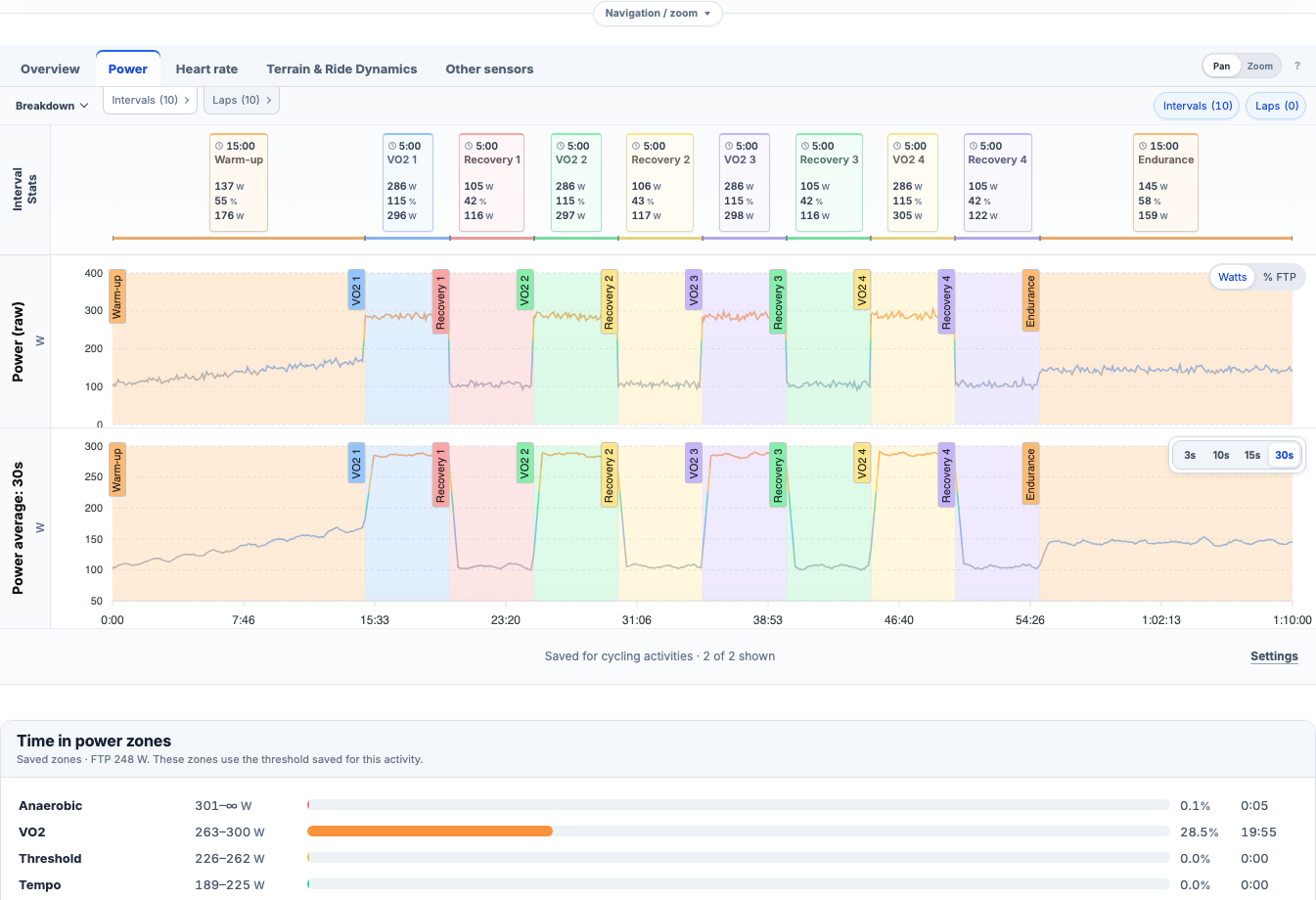Image resolution: width=1316 pixels, height=900 pixels.
Task: Select the VO2 1 interval stats card
Action: point(407,183)
